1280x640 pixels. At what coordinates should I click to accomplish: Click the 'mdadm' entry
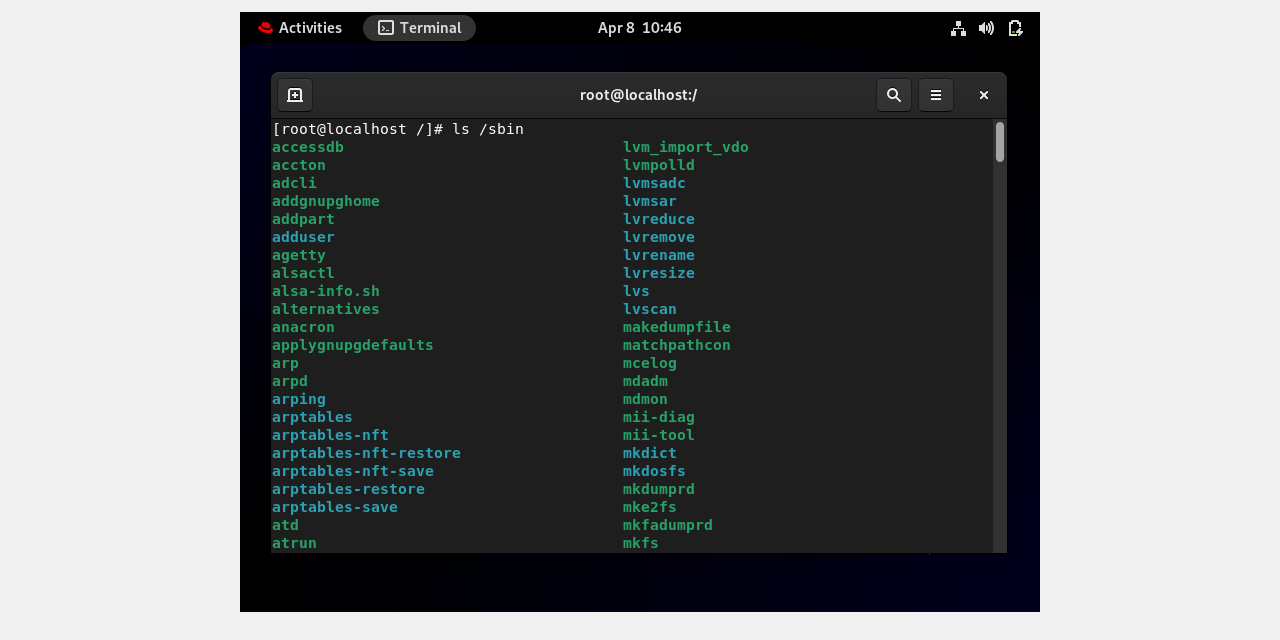(x=645, y=381)
